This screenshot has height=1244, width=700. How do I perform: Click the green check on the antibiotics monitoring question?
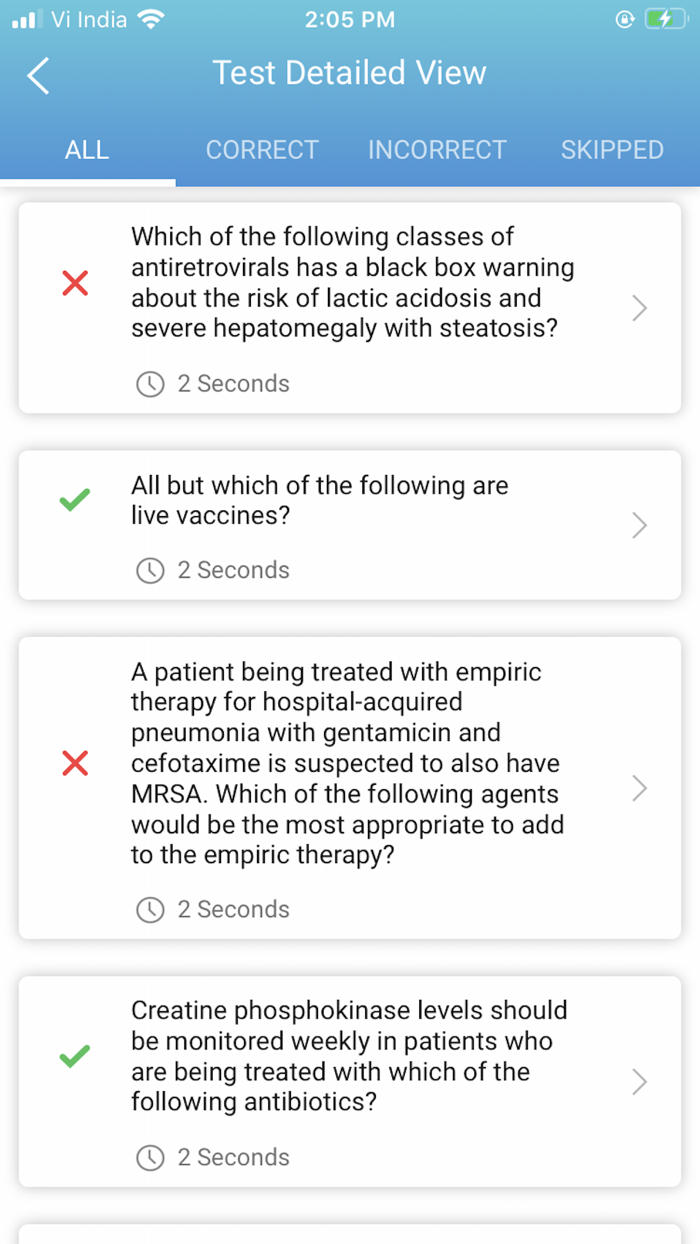click(x=74, y=1057)
